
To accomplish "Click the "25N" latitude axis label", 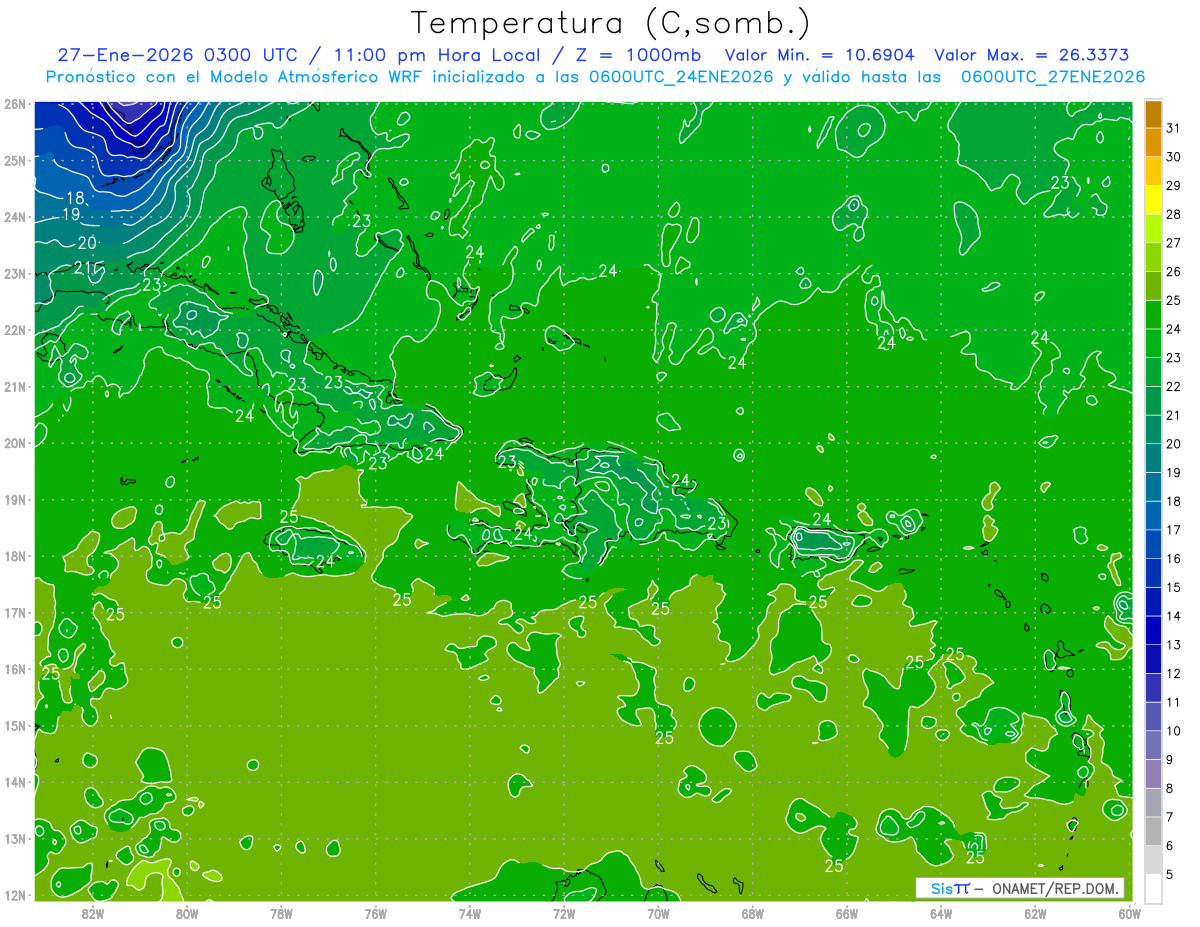I will click(15, 160).
